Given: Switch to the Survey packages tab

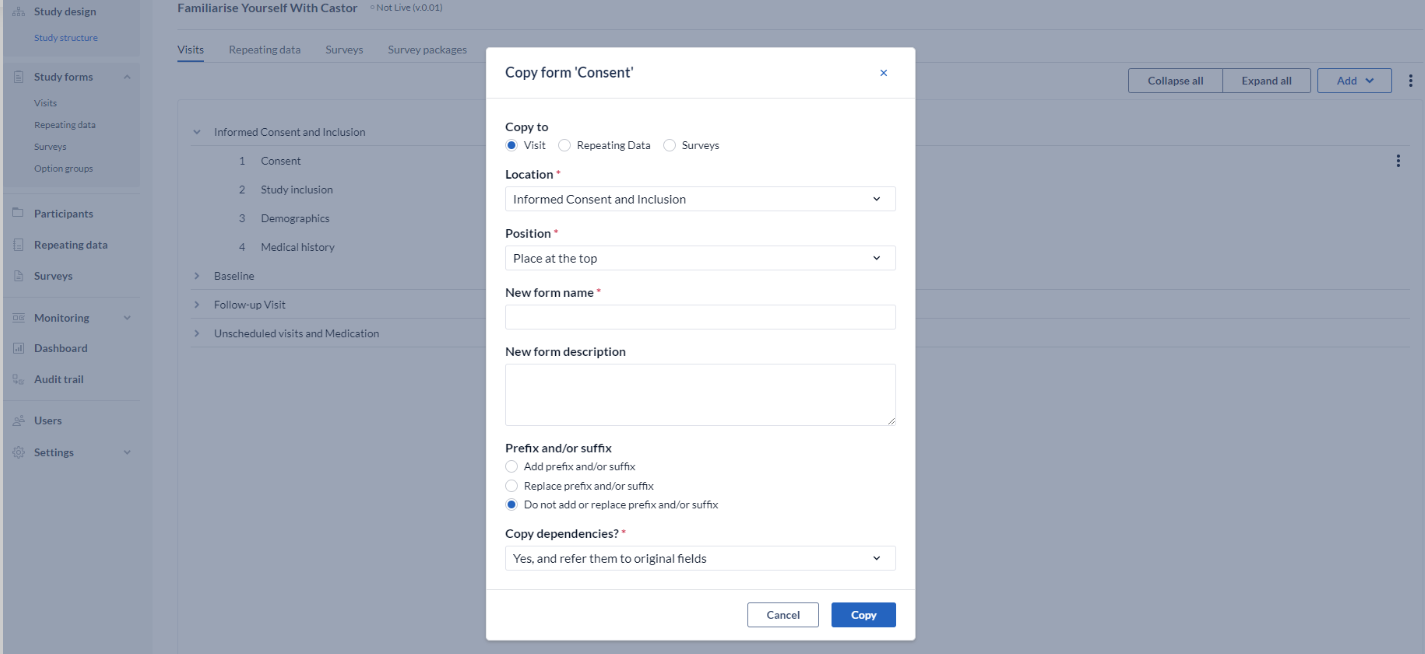Looking at the screenshot, I should [x=427, y=50].
